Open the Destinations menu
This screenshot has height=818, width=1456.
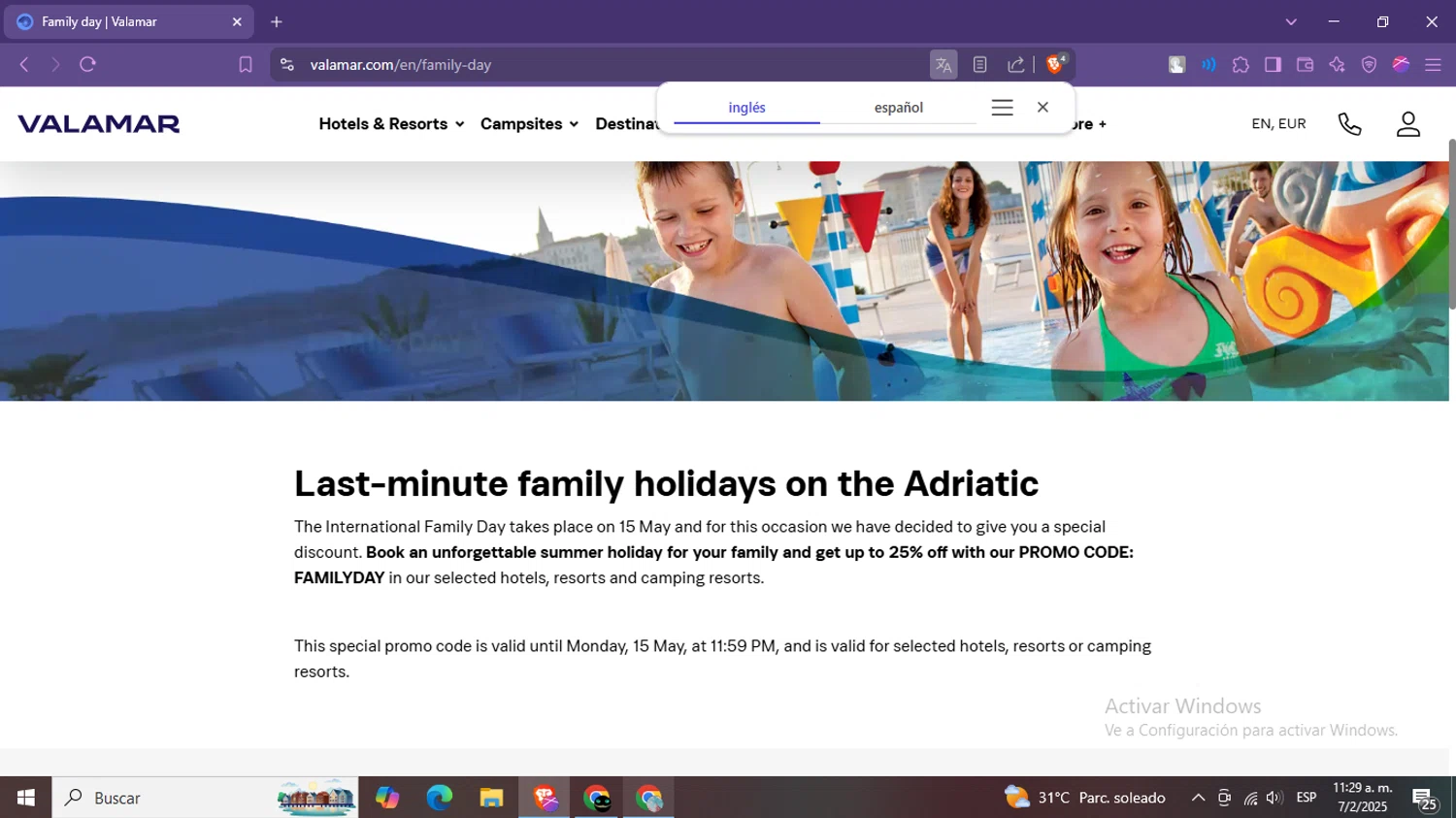pos(627,124)
